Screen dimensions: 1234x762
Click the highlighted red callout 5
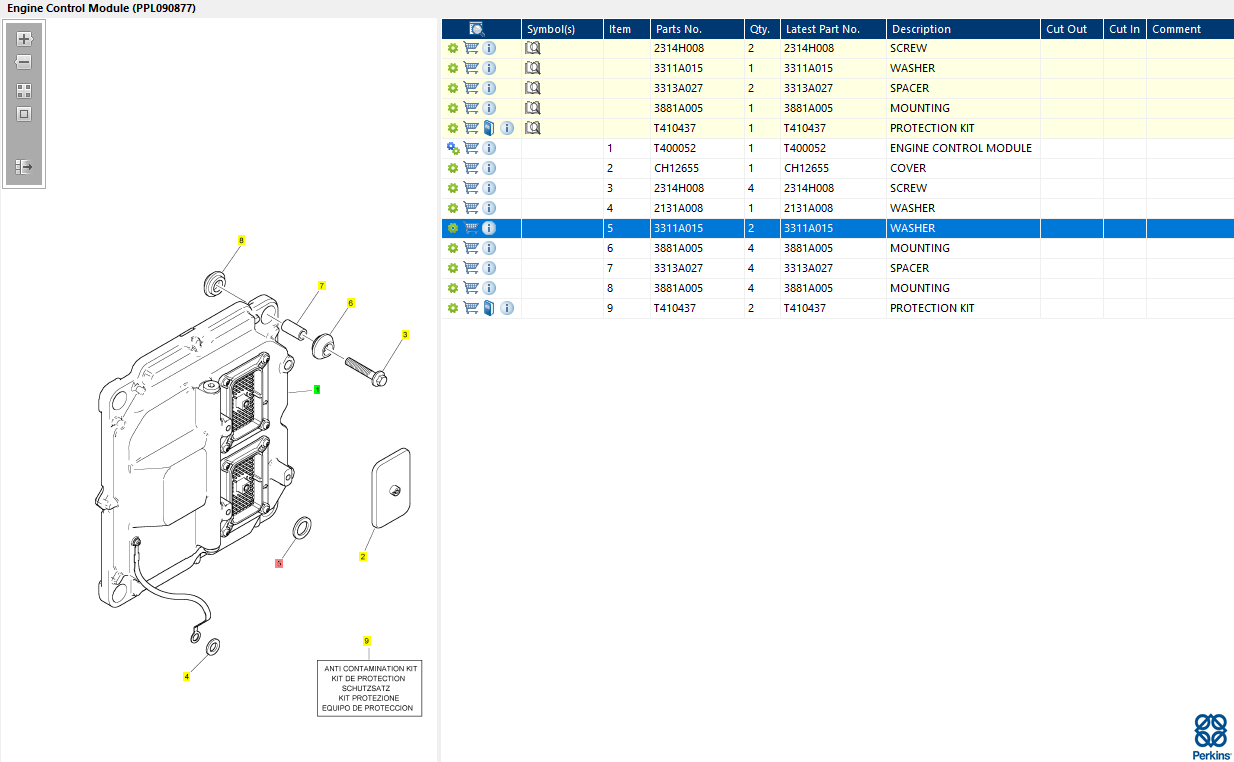pos(279,563)
